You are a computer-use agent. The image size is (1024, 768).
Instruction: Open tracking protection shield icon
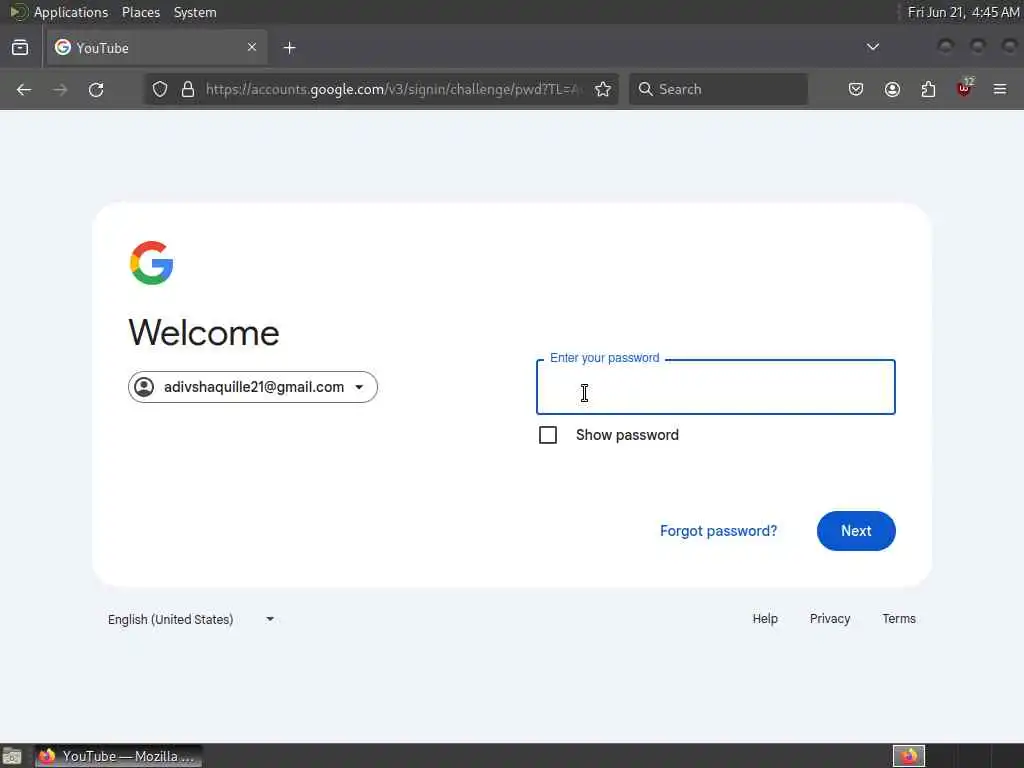160,89
